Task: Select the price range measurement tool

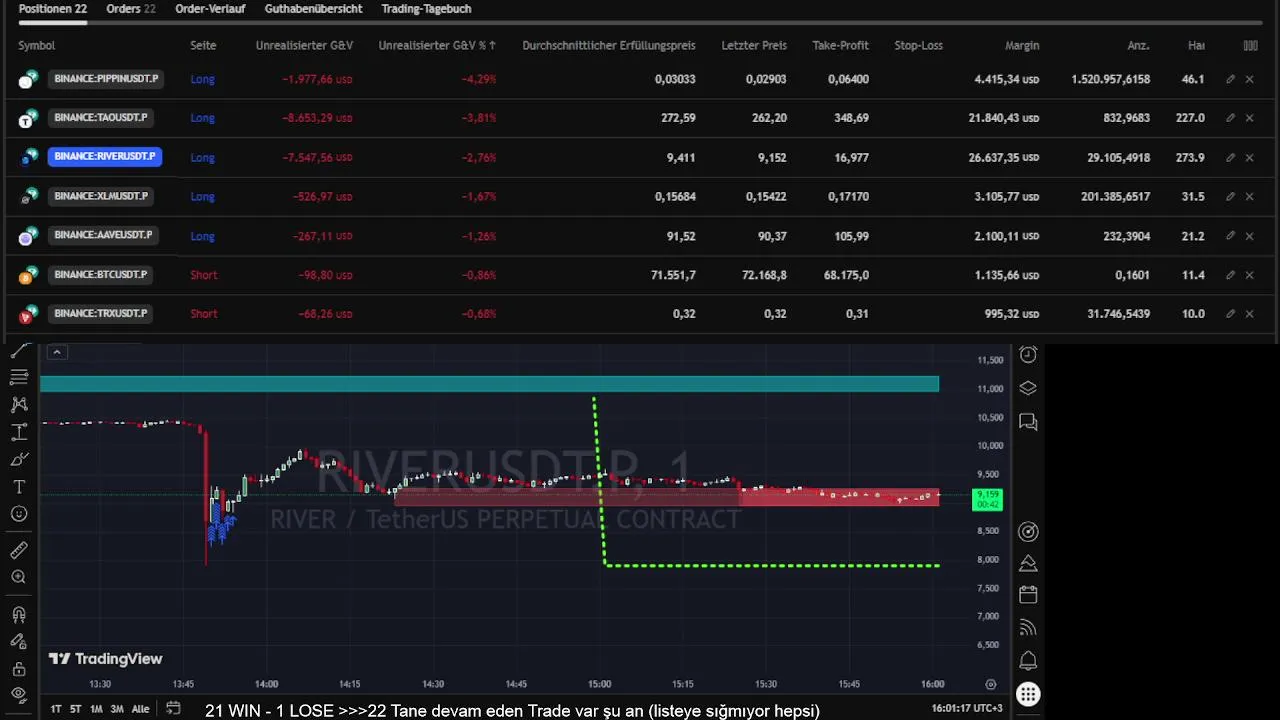Action: [x=19, y=433]
